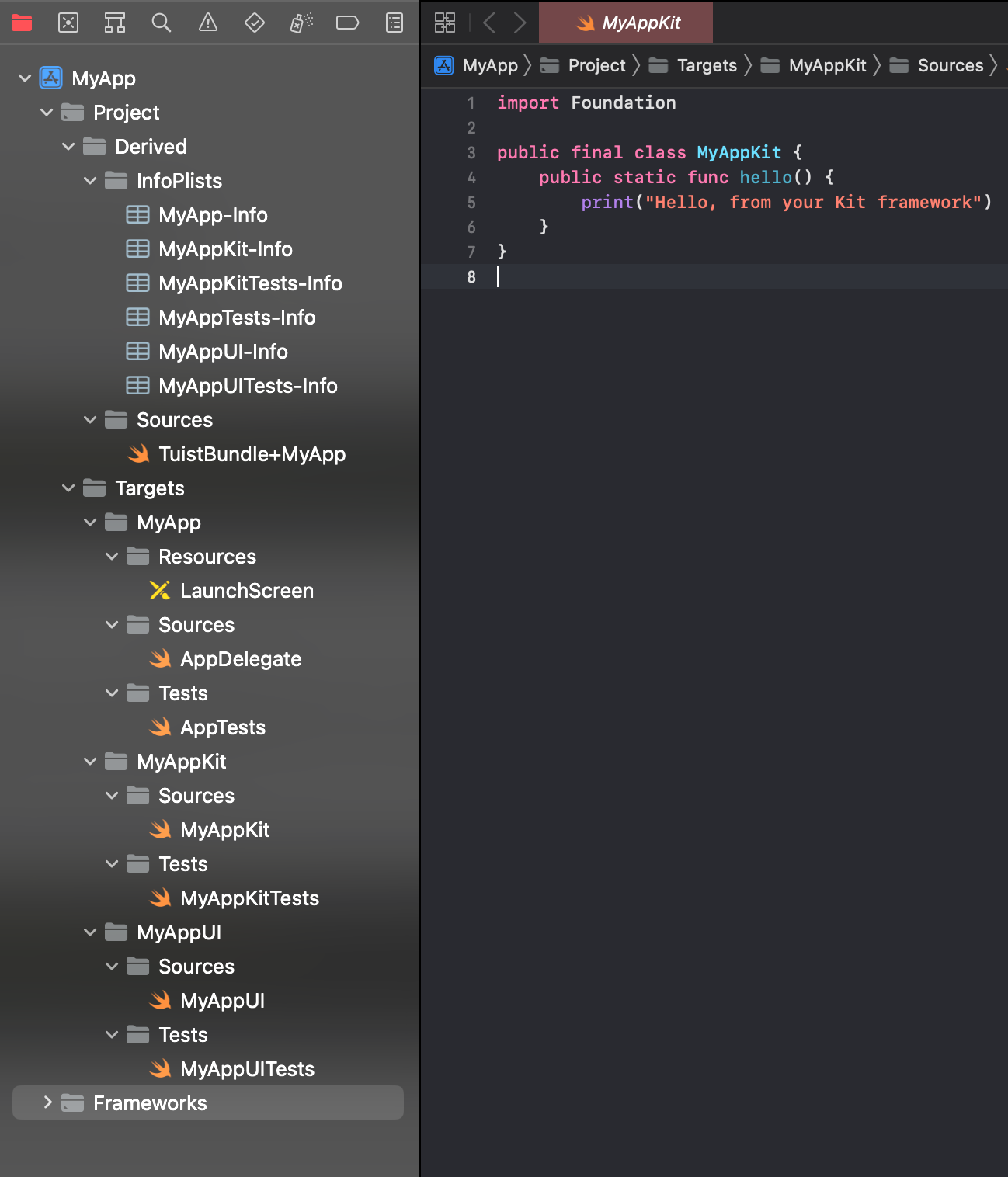Collapse the Targets folder
Screen dimensions: 1008x1177
click(x=68, y=488)
